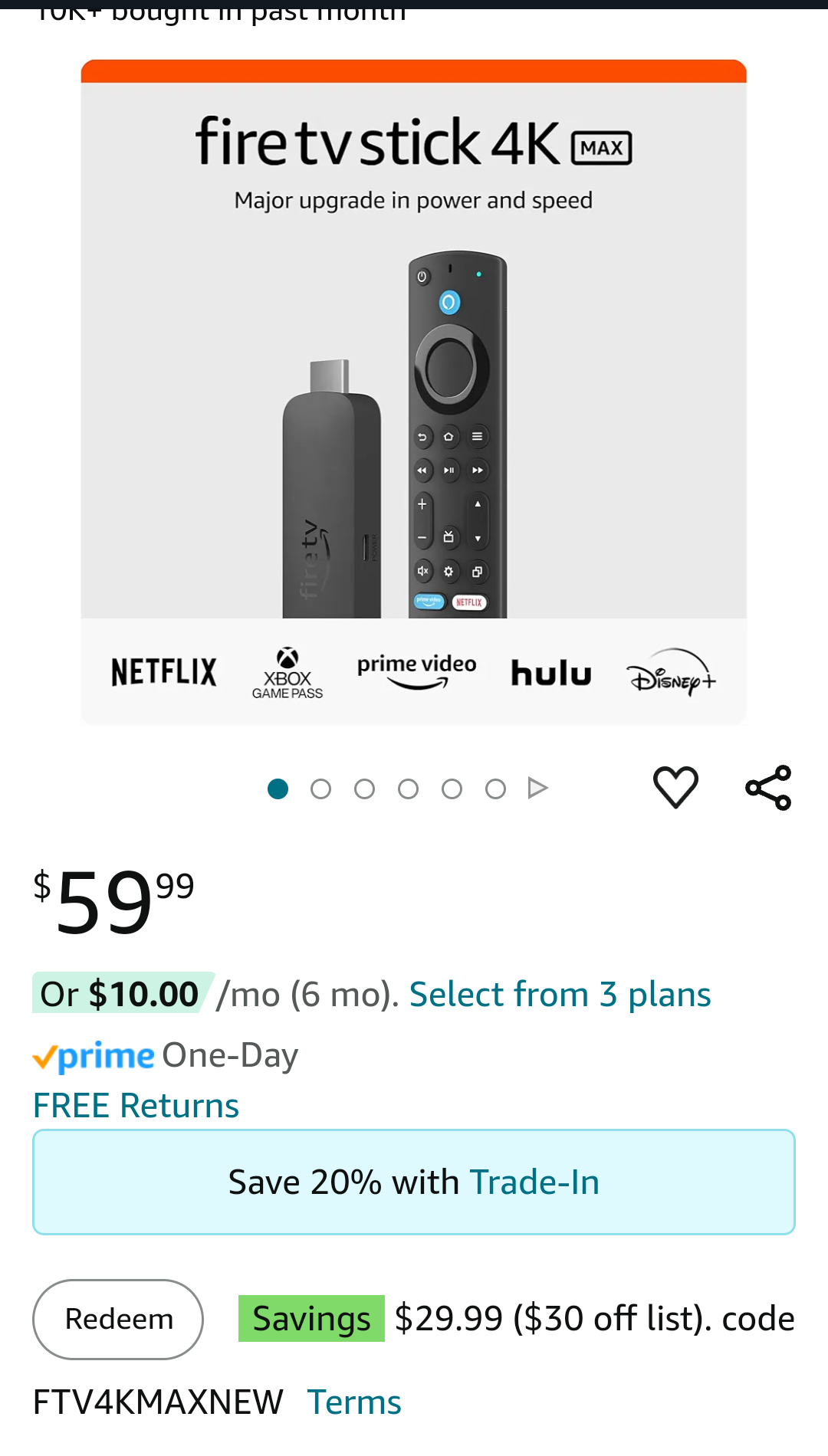
Task: Jump to fourth product image dot
Action: 409,789
